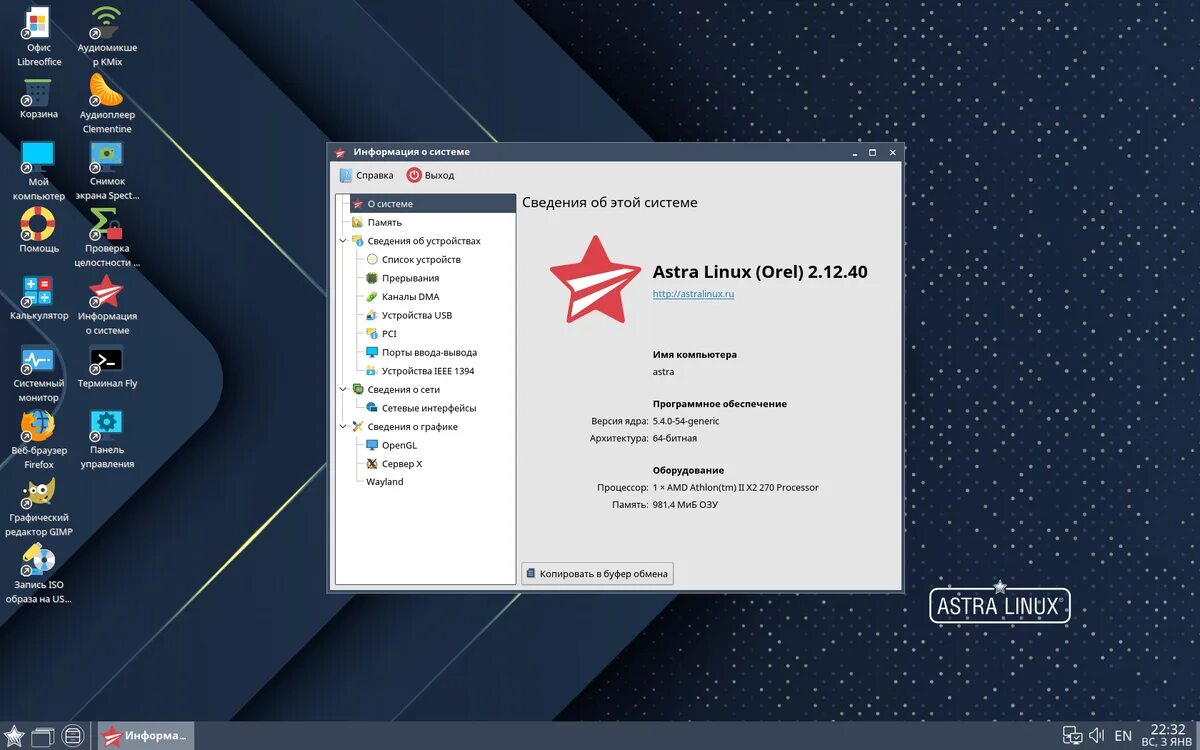Click the 64-битная architecture value
1200x750 pixels.
(675, 438)
